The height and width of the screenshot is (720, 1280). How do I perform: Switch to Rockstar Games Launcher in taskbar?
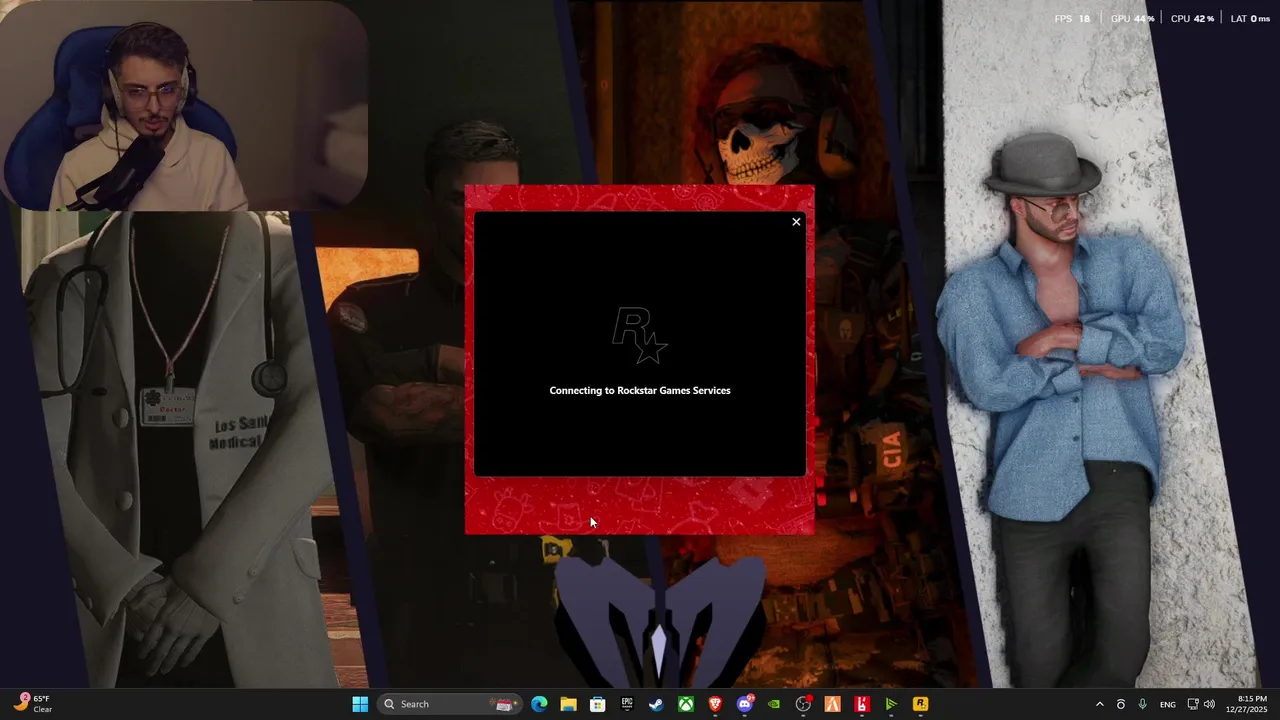(920, 704)
